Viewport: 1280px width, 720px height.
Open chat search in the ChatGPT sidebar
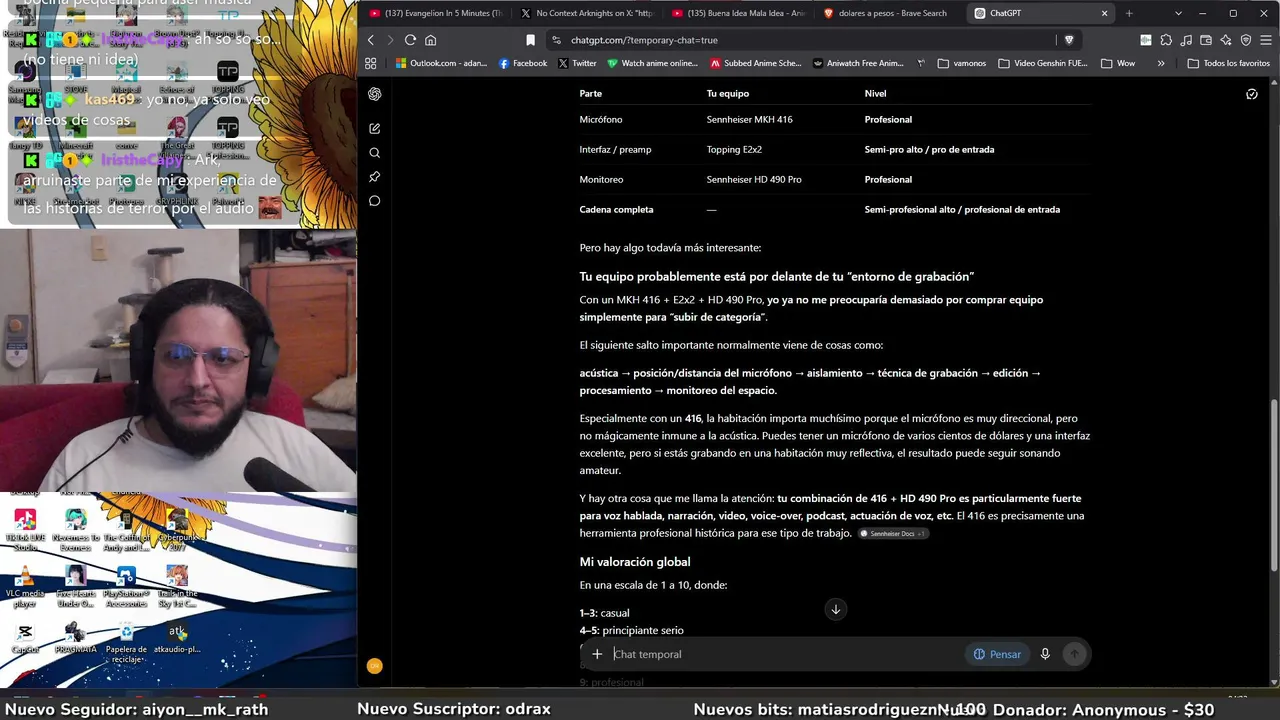click(x=375, y=153)
